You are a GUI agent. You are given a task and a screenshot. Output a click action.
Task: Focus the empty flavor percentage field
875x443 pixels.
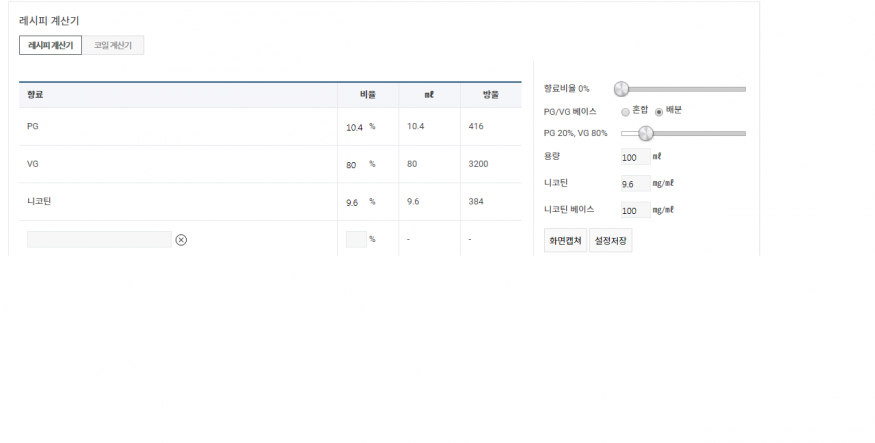click(356, 239)
